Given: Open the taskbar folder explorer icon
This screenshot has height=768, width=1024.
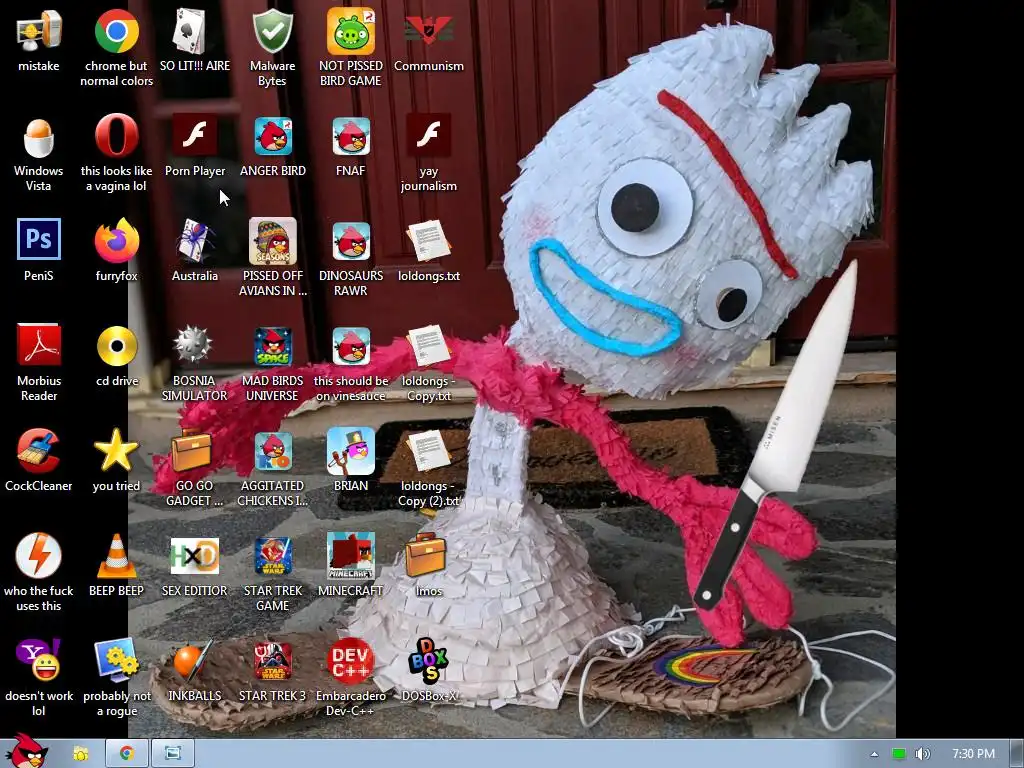Looking at the screenshot, I should click(81, 754).
